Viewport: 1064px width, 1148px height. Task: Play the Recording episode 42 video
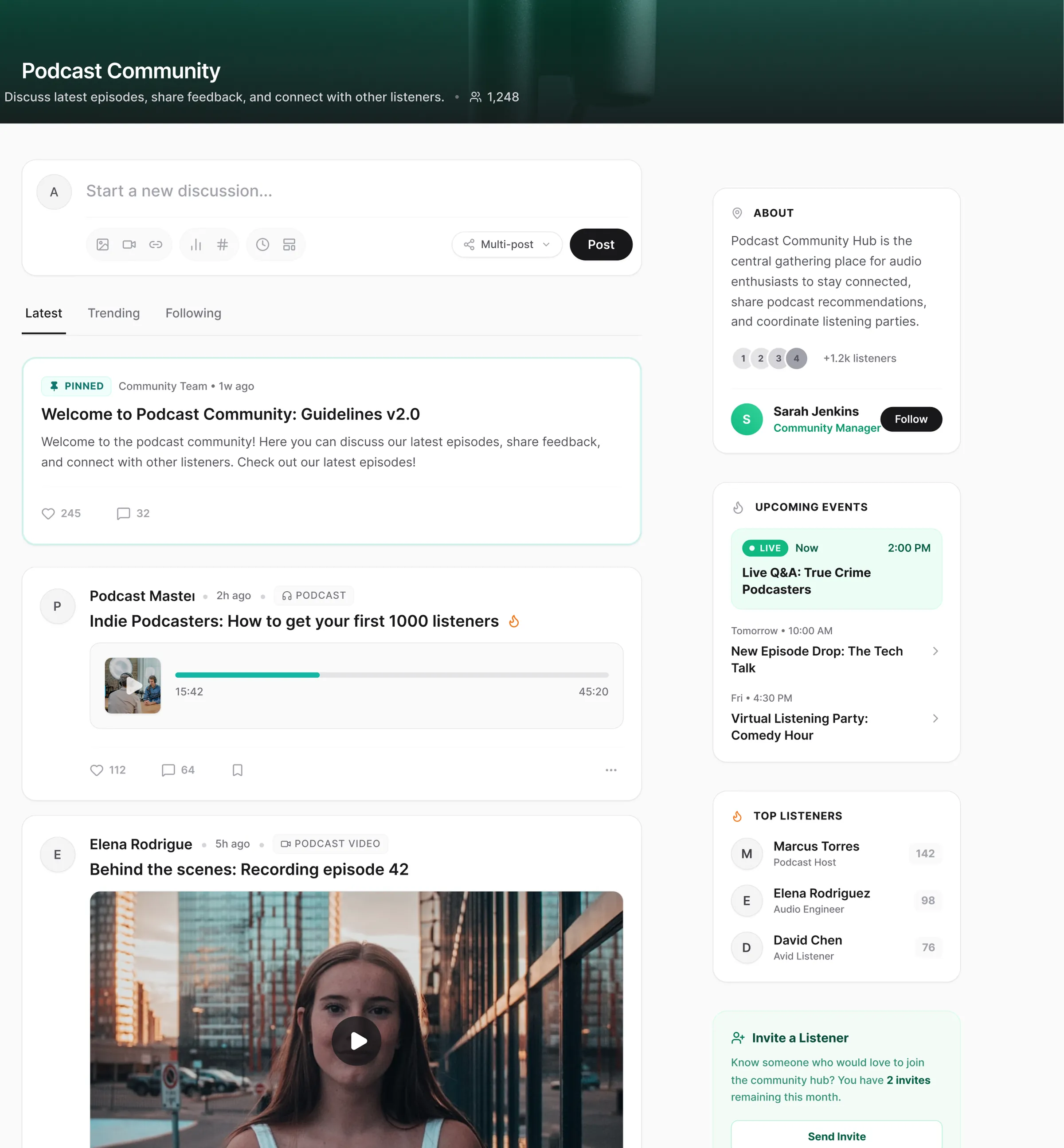[x=356, y=1041]
